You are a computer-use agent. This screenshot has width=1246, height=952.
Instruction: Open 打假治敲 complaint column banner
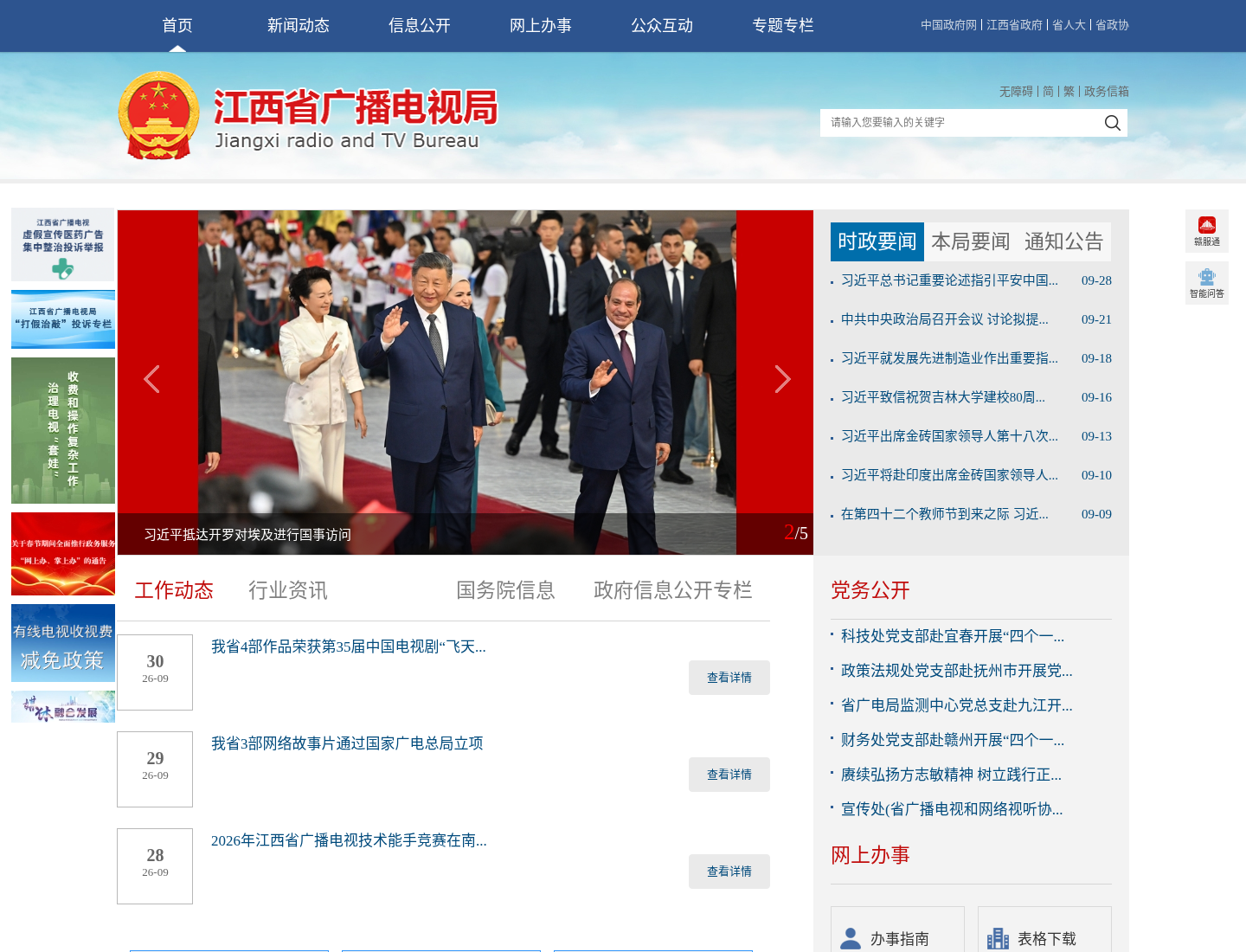pyautogui.click(x=63, y=319)
